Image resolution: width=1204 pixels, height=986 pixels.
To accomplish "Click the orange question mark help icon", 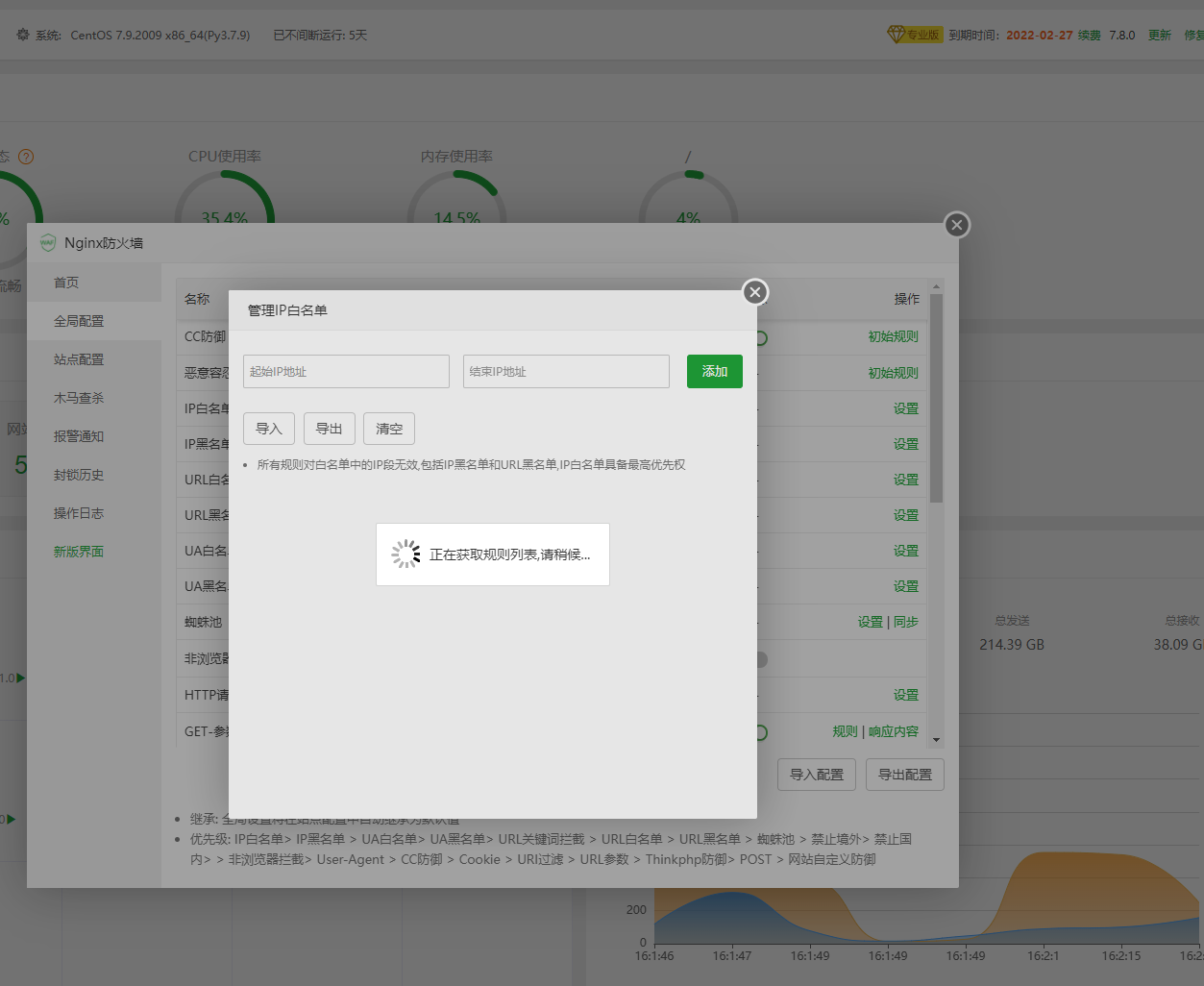I will 26,157.
